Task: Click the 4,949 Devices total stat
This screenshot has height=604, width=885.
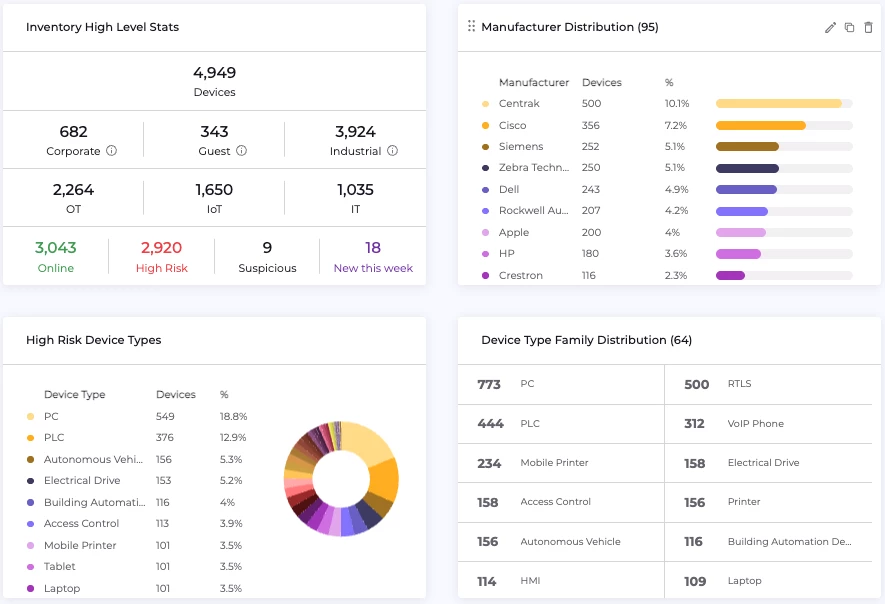Action: 215,80
